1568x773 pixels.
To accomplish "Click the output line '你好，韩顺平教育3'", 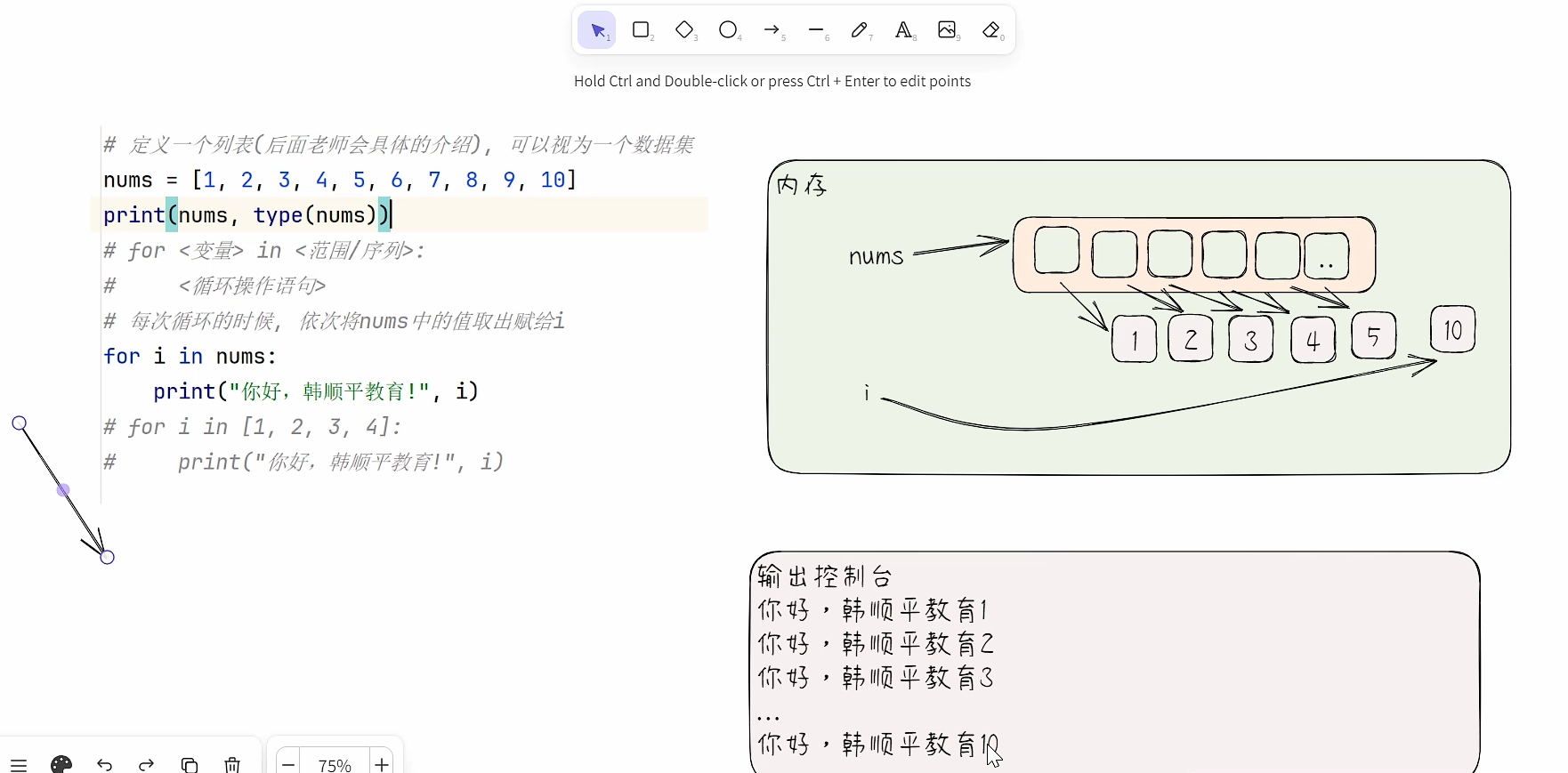I will (x=876, y=678).
